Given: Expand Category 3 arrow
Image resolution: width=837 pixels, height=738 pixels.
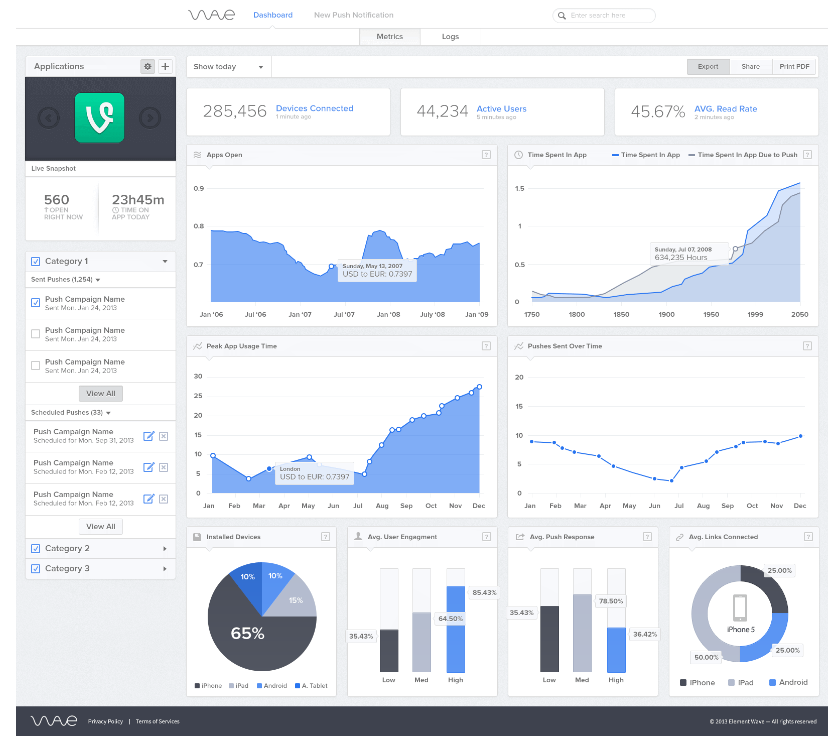Looking at the screenshot, I should tap(165, 569).
